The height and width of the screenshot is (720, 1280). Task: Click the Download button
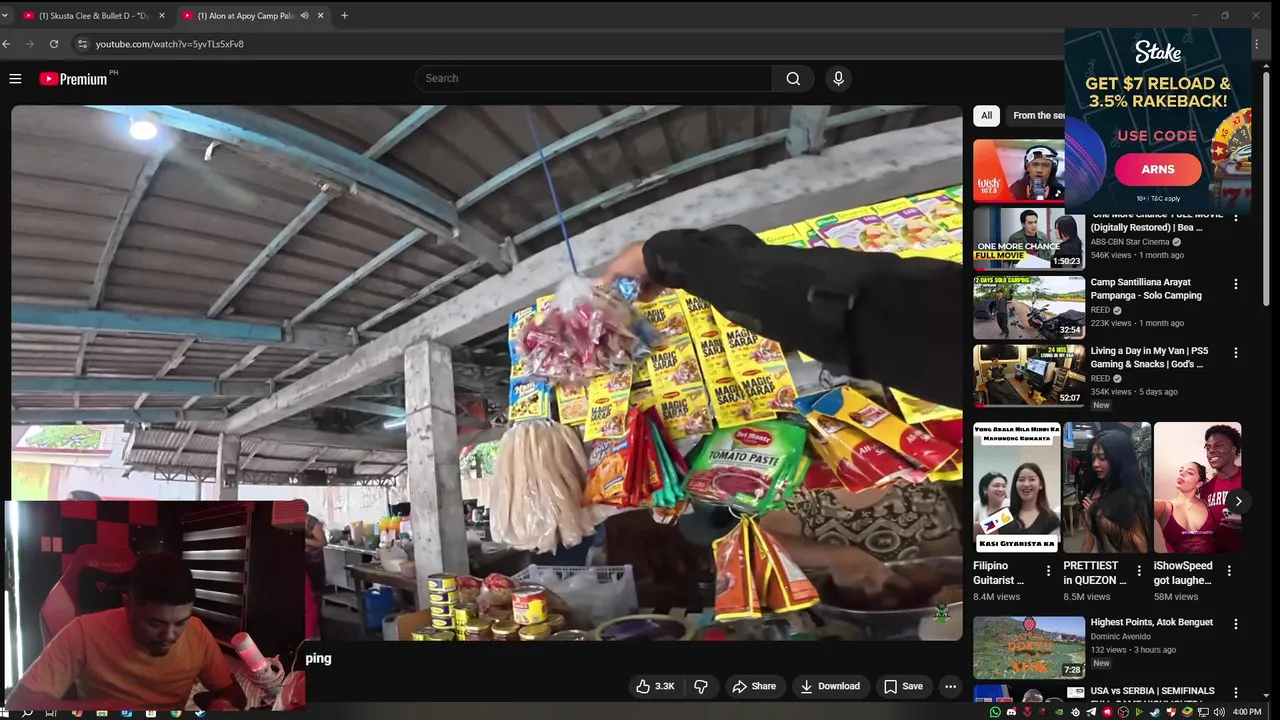(x=830, y=686)
